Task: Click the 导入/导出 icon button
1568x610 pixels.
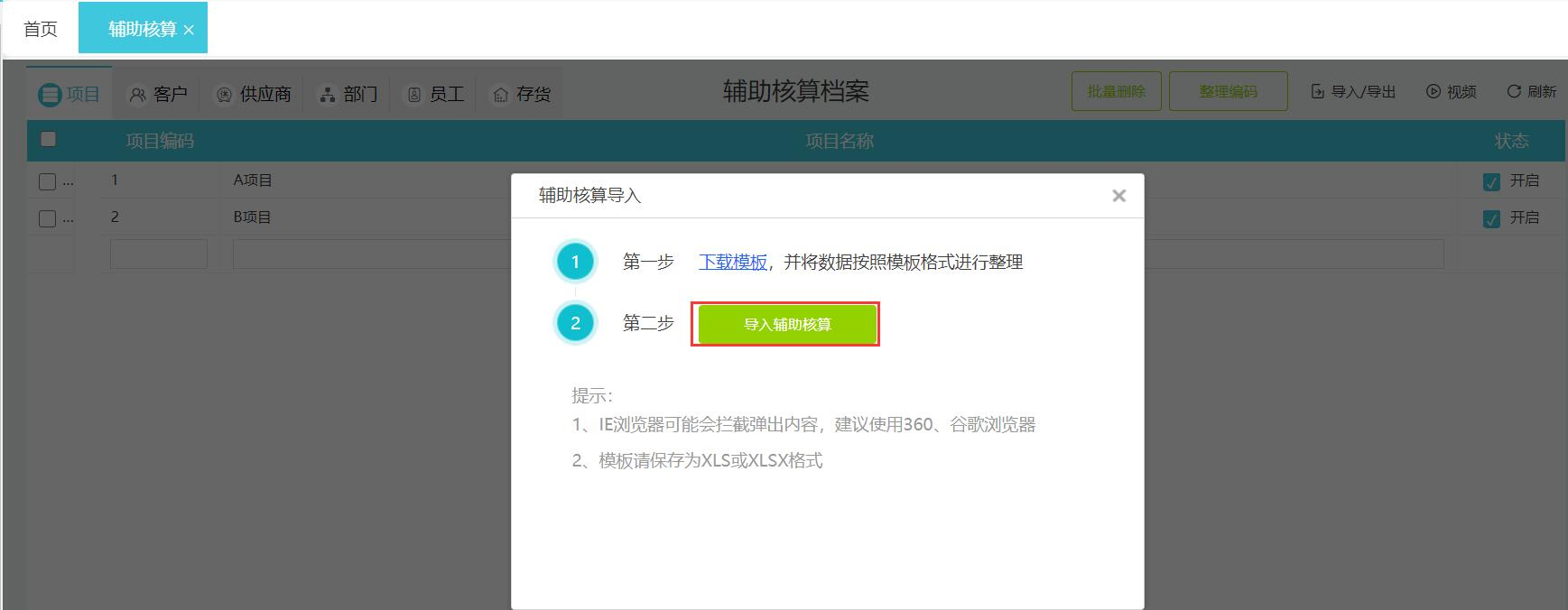Action: (x=1353, y=91)
